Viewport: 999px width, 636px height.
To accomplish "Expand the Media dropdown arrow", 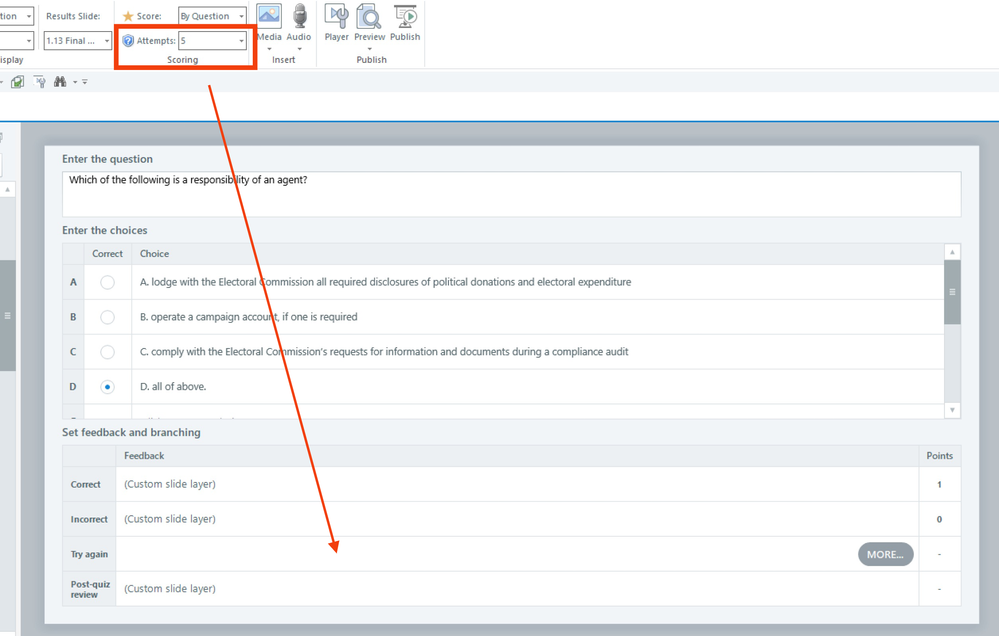I will tap(269, 49).
